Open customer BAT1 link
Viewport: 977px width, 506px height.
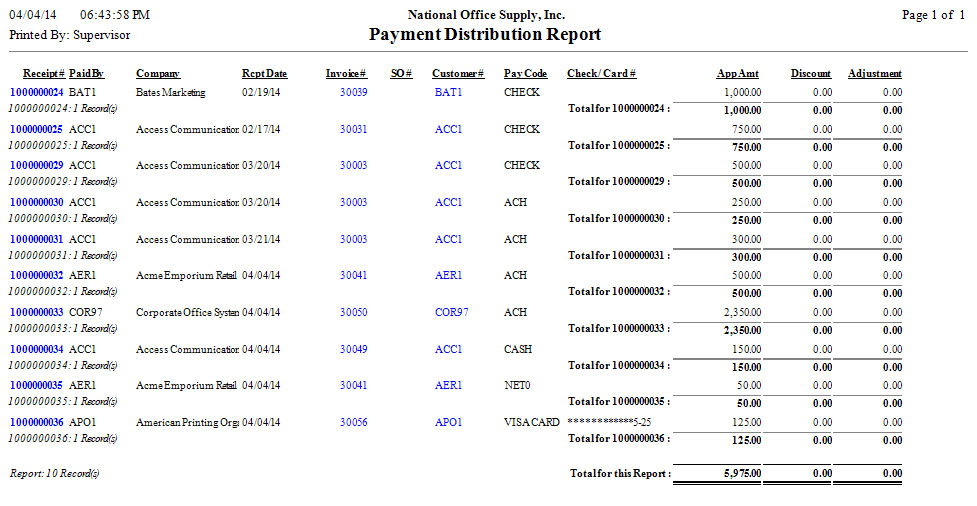[448, 92]
